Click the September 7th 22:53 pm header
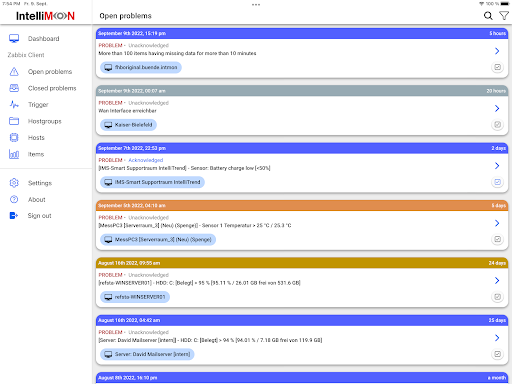This screenshot has height=384, width=512. [x=302, y=148]
